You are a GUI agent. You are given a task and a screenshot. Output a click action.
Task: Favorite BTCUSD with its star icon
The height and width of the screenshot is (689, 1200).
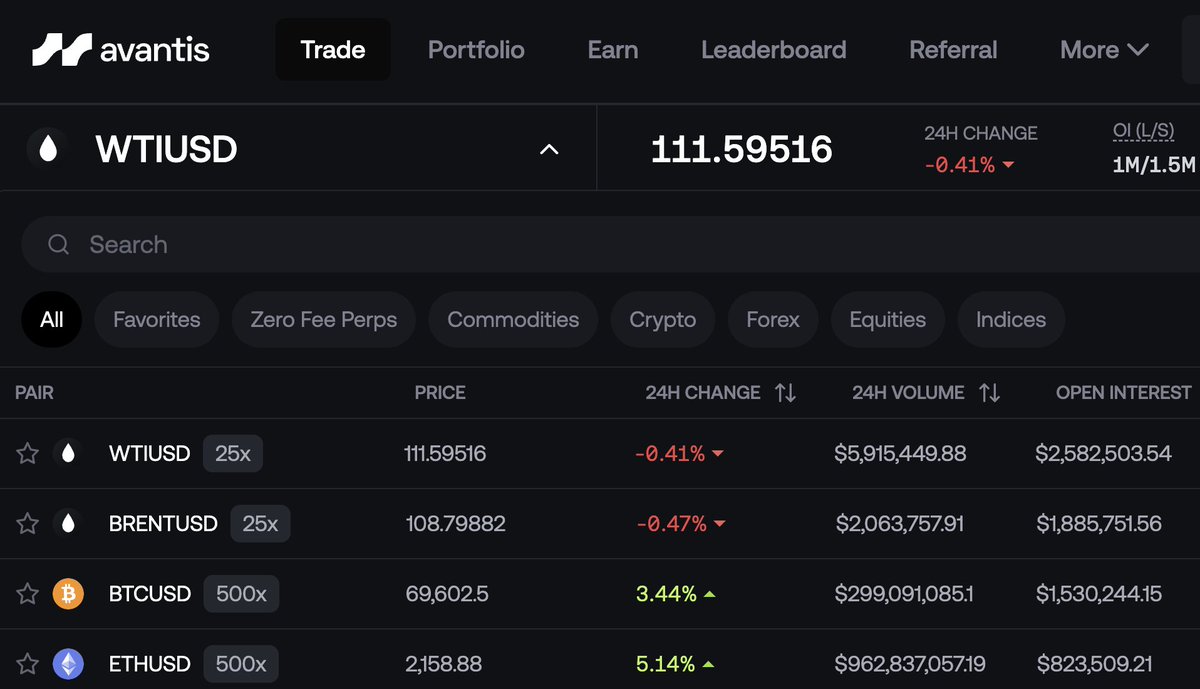click(27, 594)
